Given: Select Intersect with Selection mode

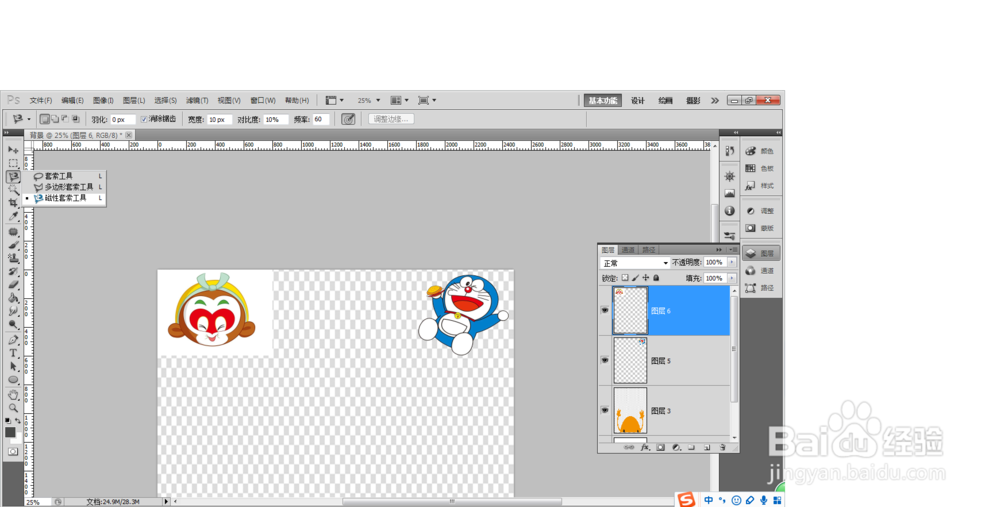Looking at the screenshot, I should point(76,119).
